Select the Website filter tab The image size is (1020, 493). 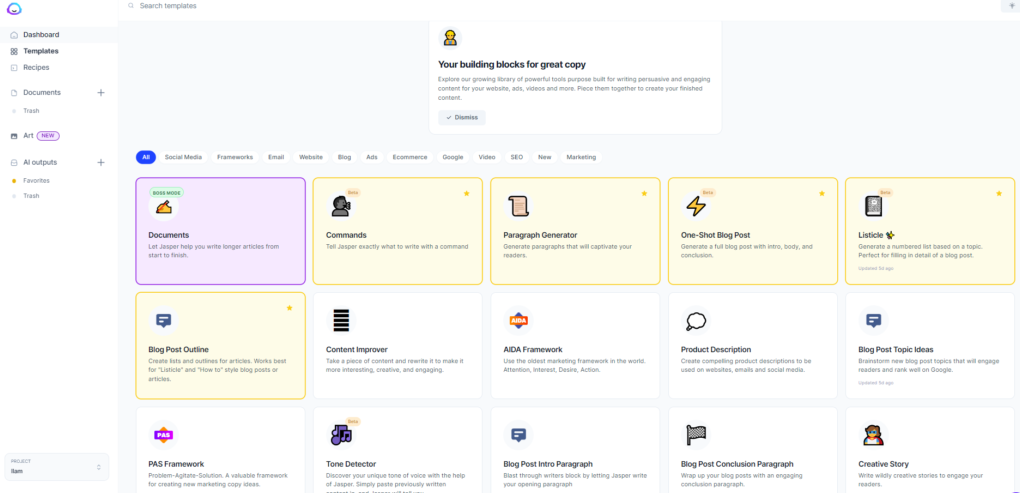[311, 157]
